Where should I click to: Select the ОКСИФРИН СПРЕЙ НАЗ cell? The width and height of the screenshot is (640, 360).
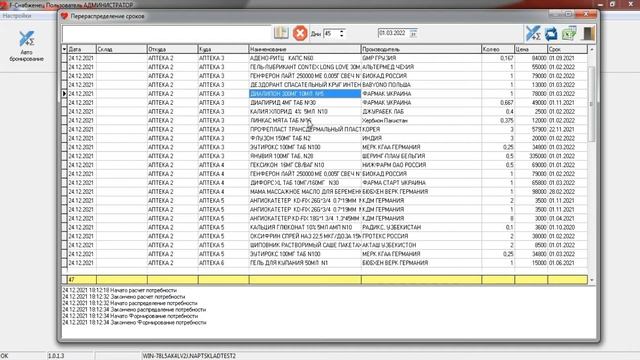(305, 236)
